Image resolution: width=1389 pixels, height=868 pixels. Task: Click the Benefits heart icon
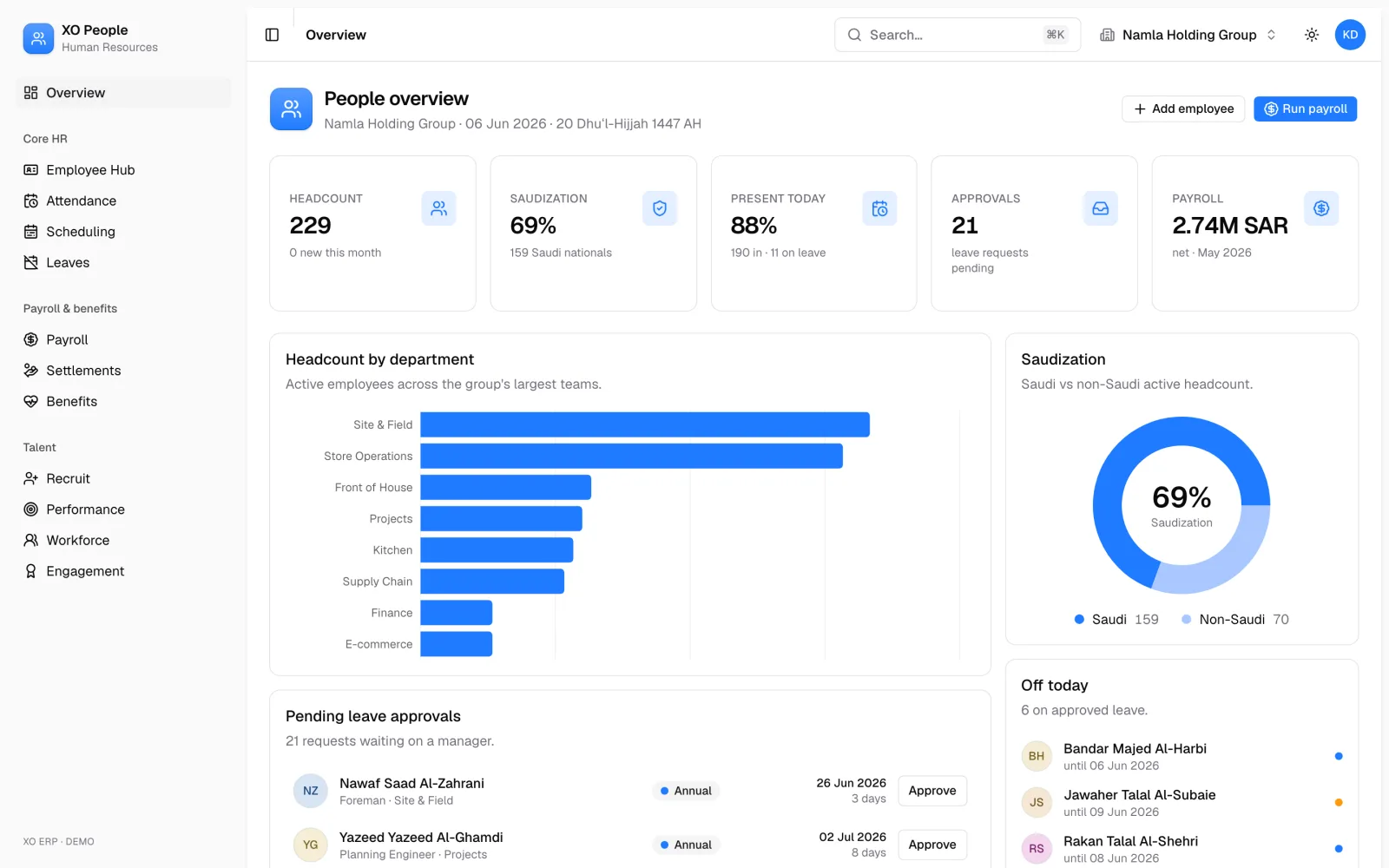click(31, 401)
